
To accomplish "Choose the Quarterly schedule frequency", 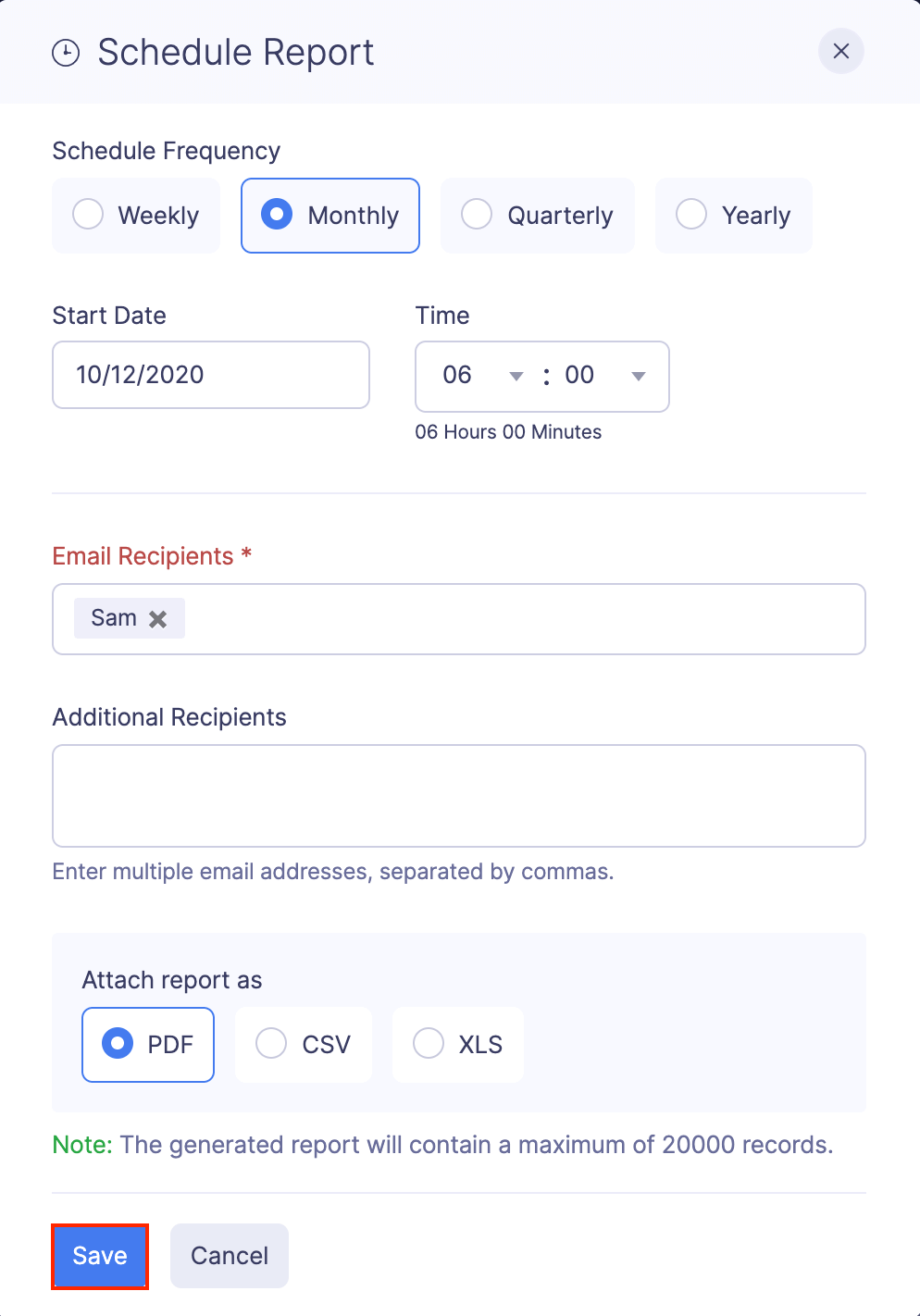I will coord(537,216).
